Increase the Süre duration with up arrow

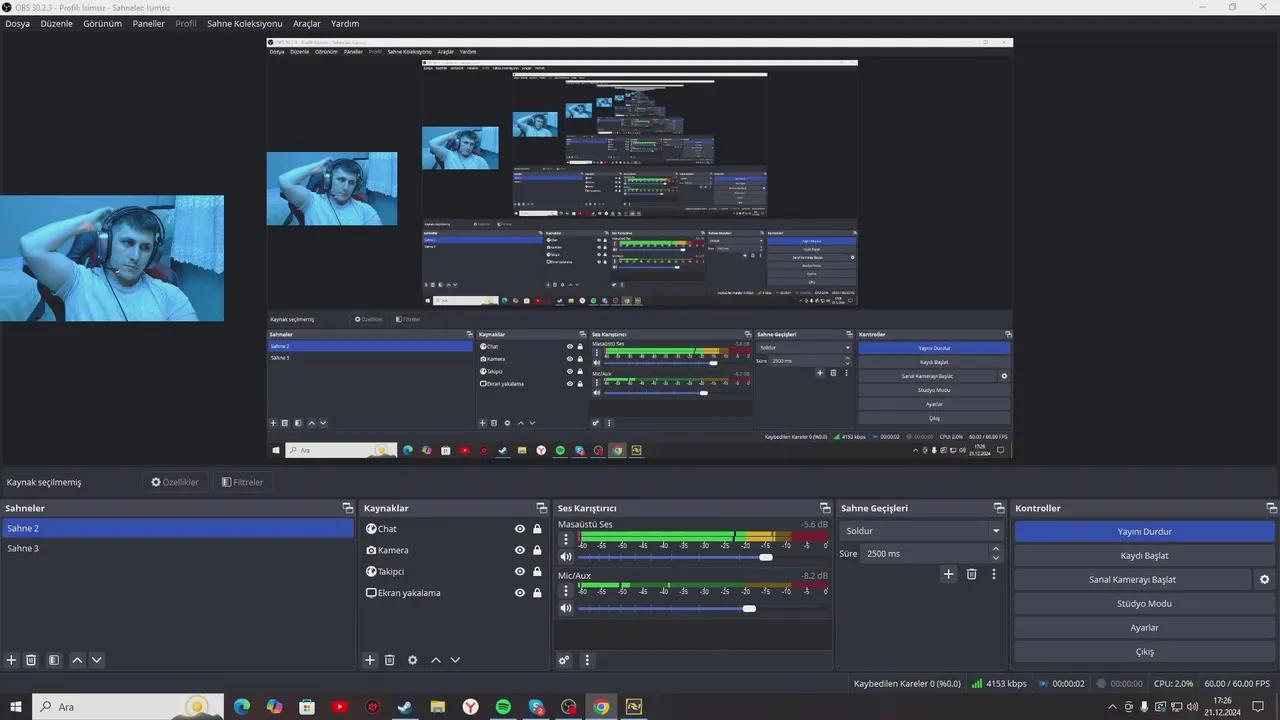coord(995,549)
